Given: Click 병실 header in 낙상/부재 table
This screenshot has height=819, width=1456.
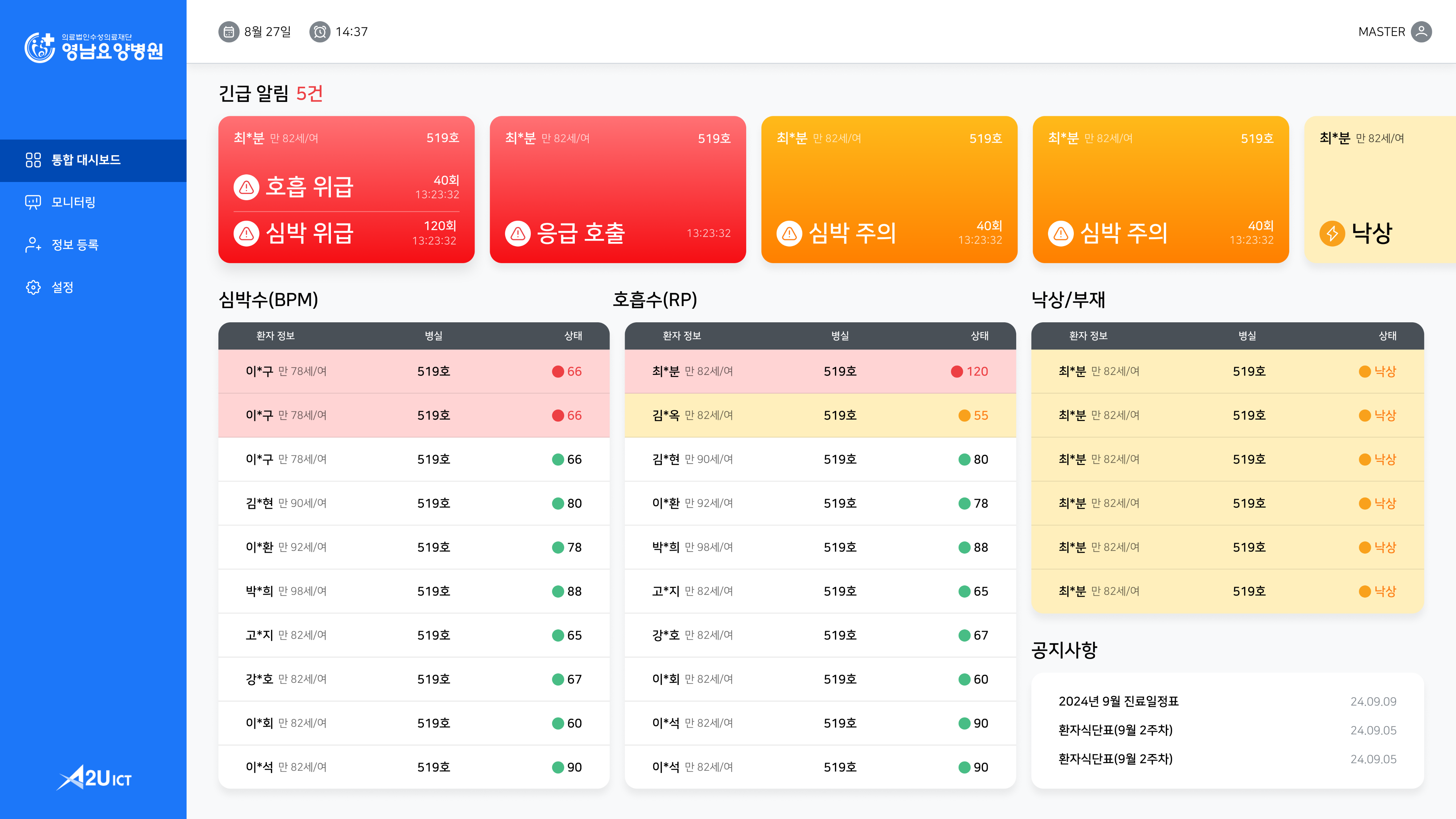Looking at the screenshot, I should [1248, 336].
